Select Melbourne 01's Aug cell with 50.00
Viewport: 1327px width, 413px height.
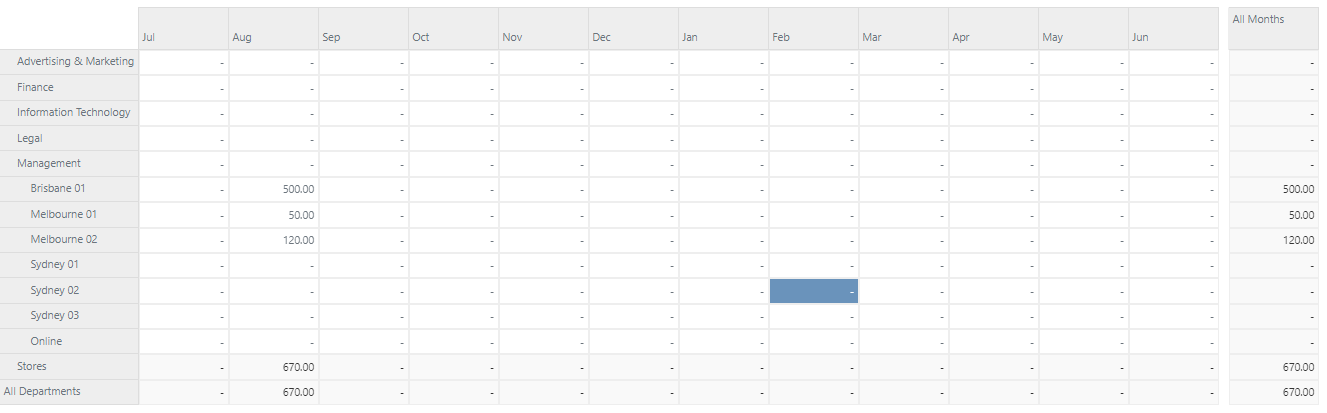273,215
